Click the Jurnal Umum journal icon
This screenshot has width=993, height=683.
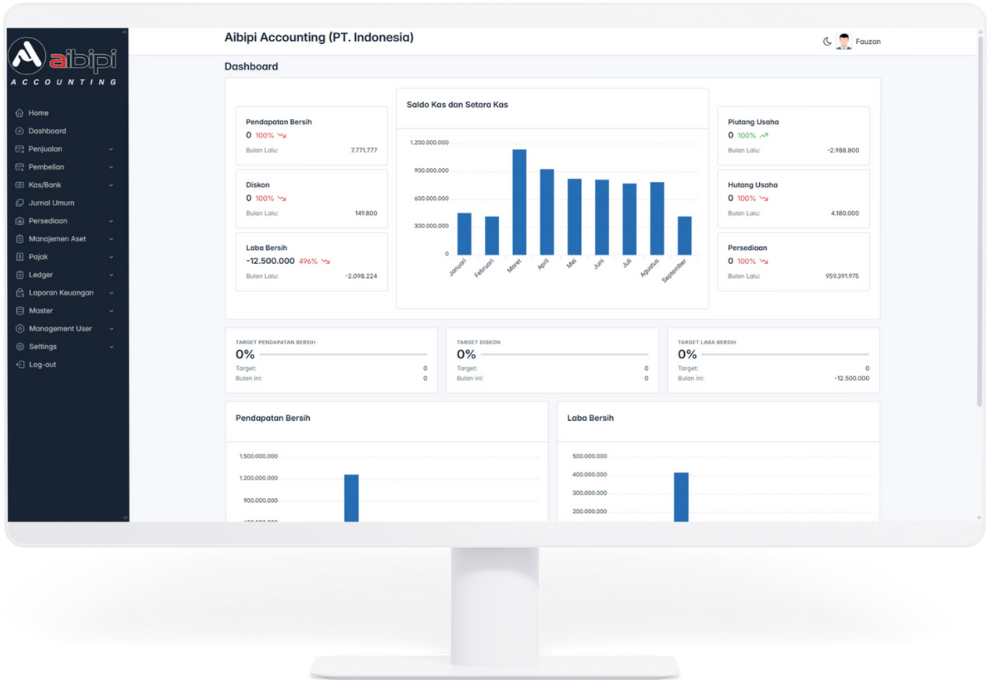tap(19, 203)
